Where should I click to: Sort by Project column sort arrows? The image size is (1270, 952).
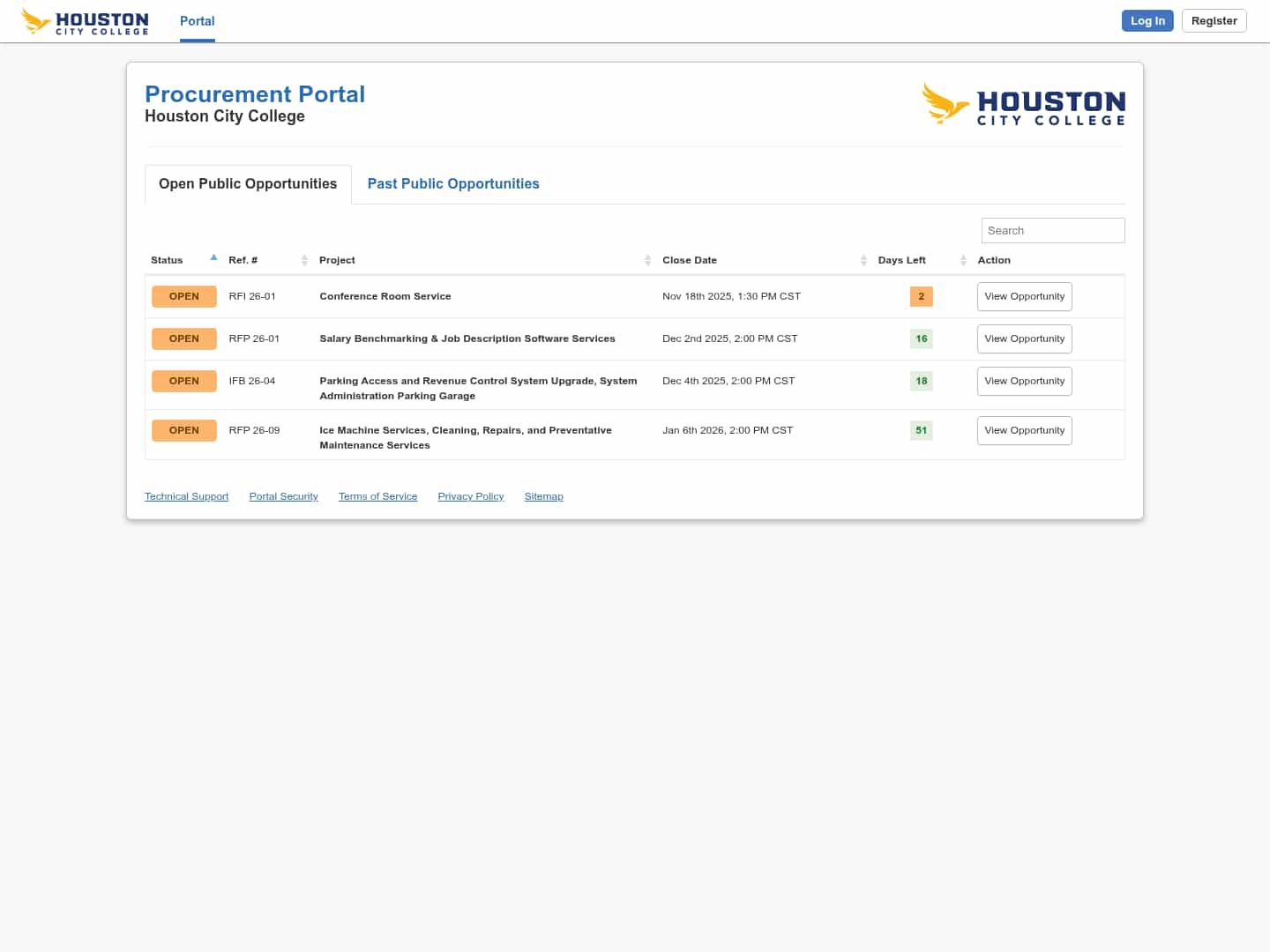click(647, 260)
